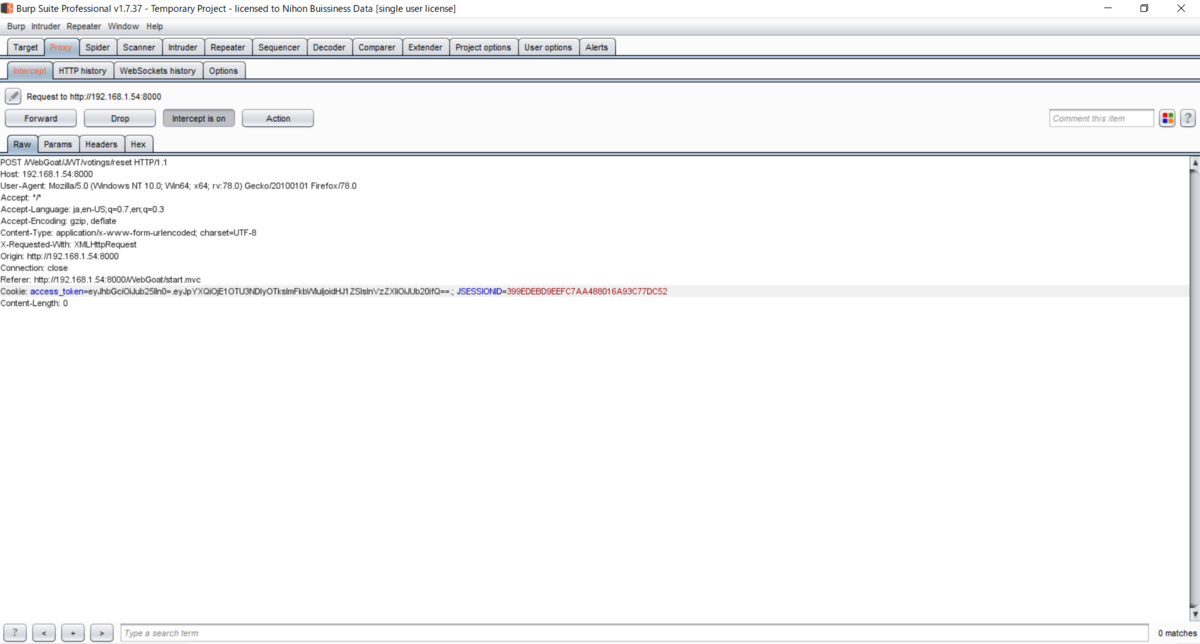Open the Burp menu

click(x=16, y=26)
